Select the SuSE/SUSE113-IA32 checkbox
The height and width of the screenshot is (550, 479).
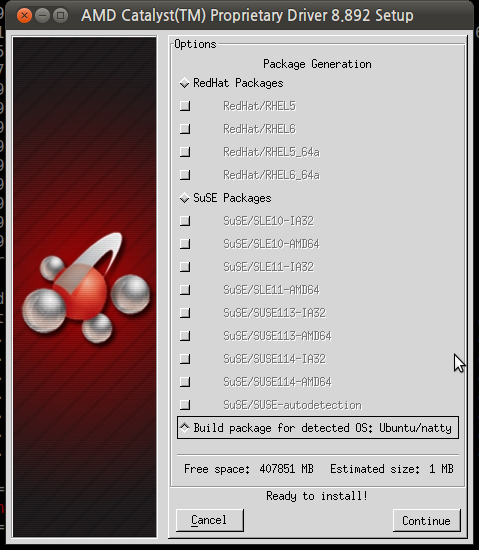pyautogui.click(x=185, y=313)
